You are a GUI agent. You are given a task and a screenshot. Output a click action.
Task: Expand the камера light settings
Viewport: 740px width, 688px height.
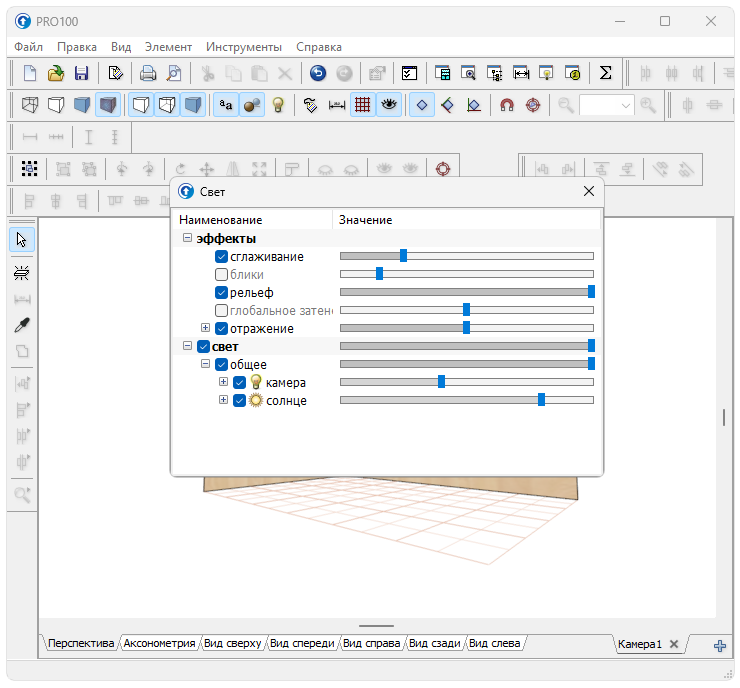223,382
